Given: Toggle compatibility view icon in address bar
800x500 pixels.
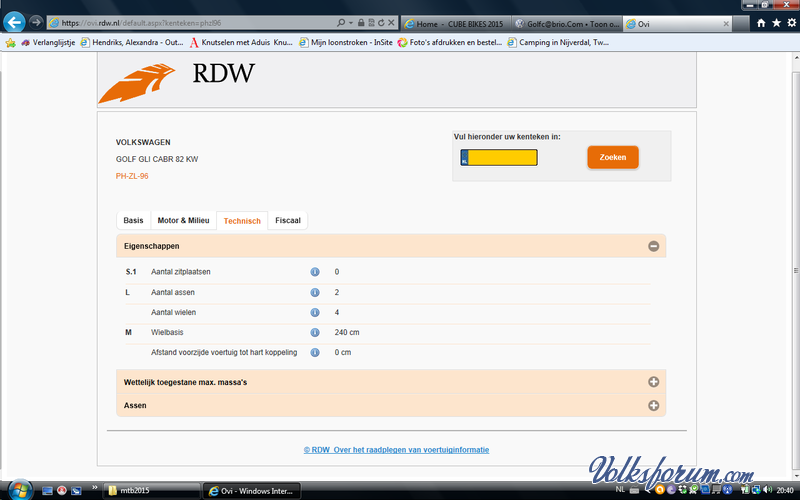Looking at the screenshot, I should tap(371, 22).
